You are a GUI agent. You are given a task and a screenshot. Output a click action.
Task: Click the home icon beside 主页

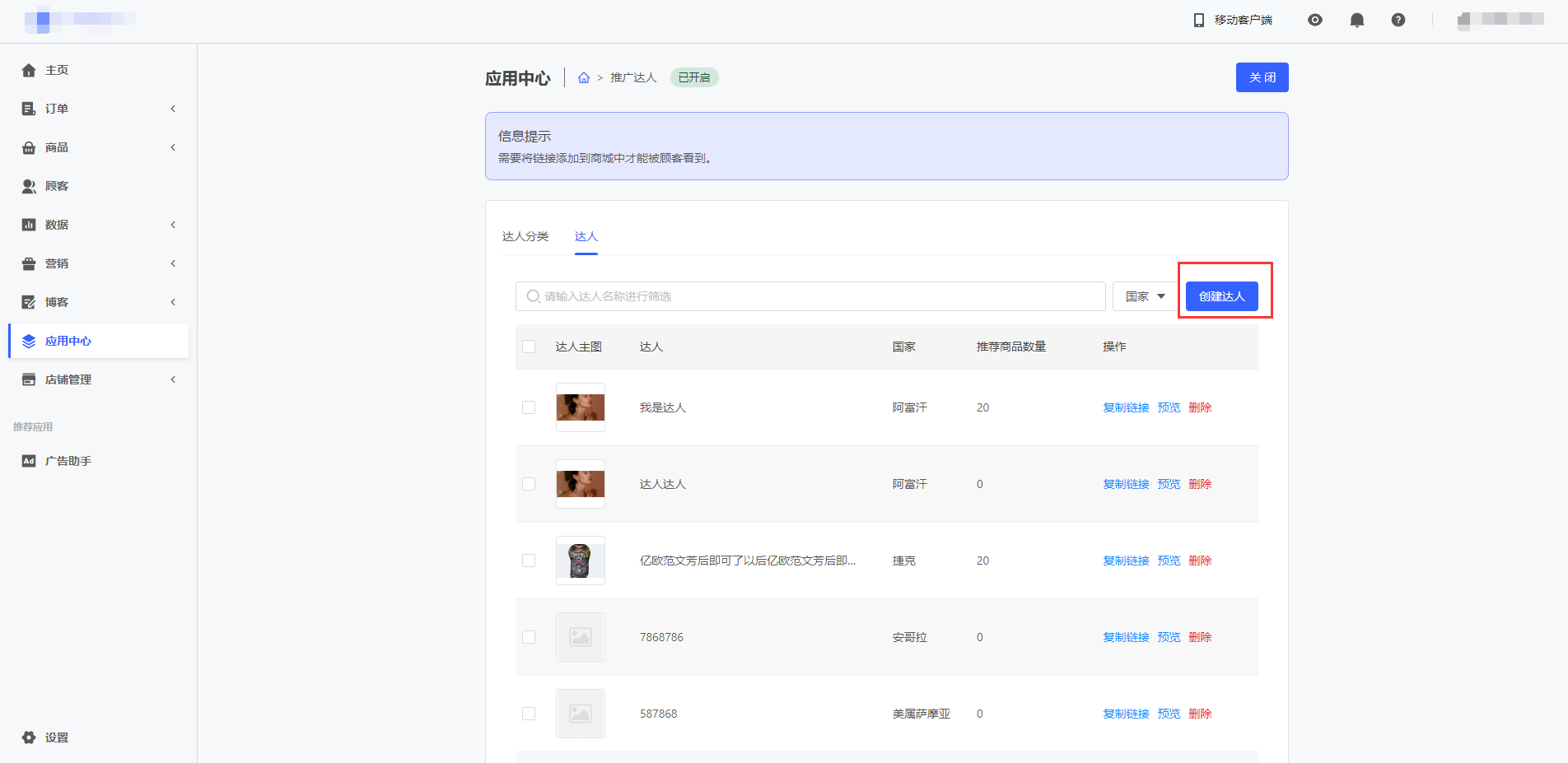pyautogui.click(x=29, y=70)
